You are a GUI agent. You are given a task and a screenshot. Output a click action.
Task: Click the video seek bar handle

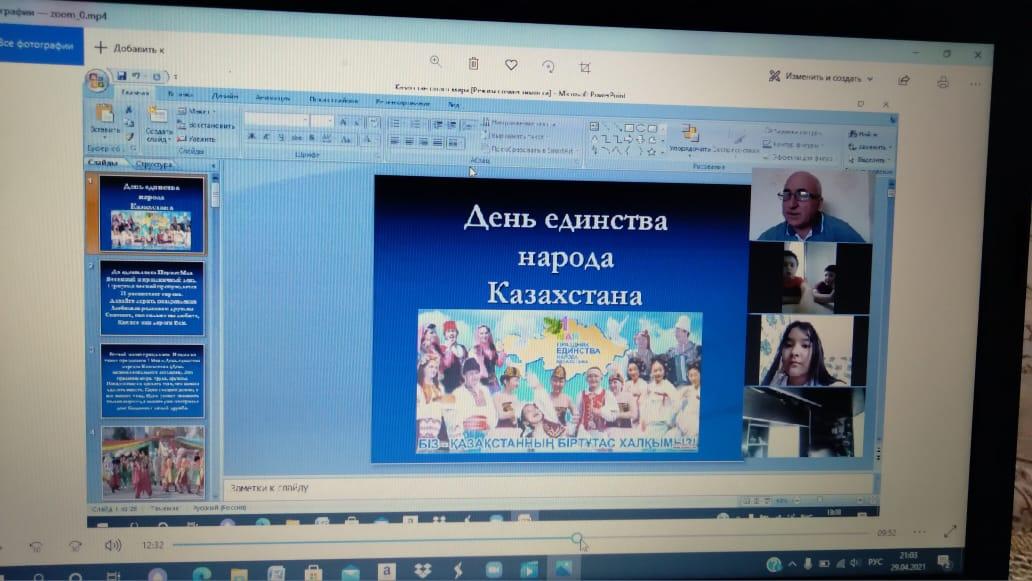click(577, 539)
